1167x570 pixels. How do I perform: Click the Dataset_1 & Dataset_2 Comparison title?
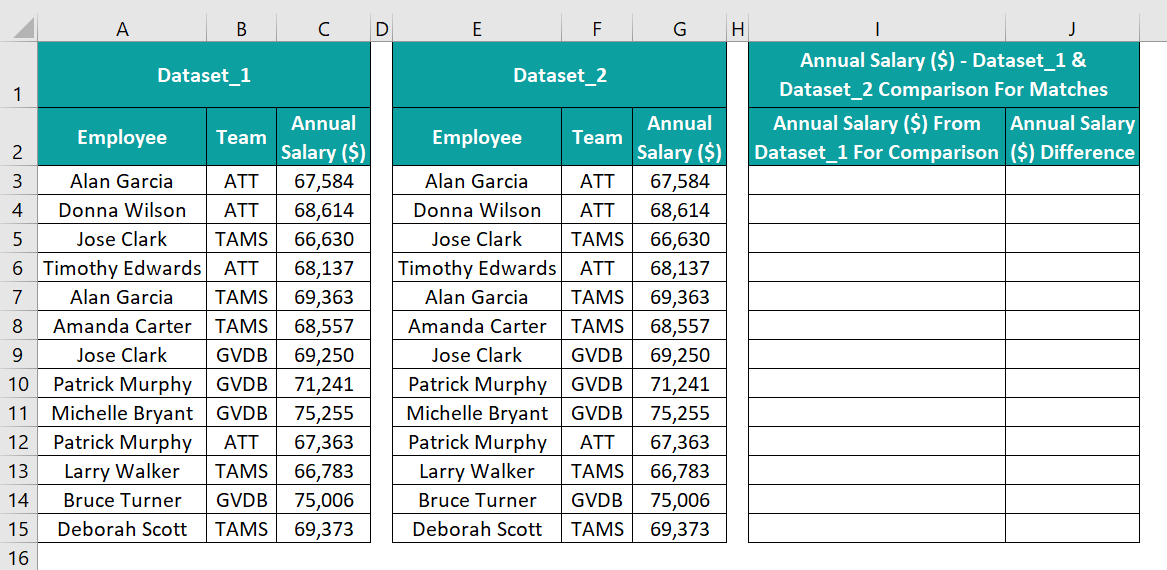point(944,74)
